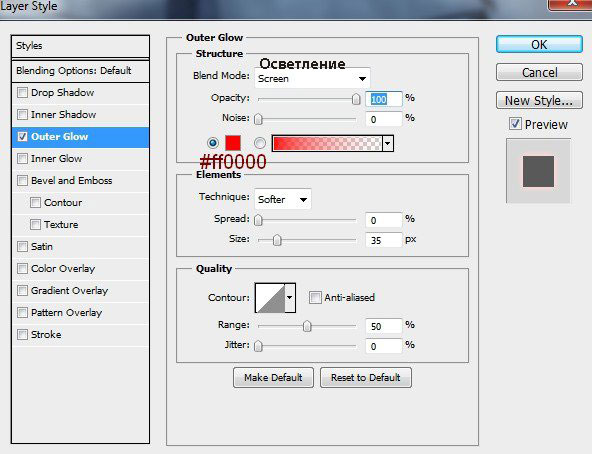Click the style preview thumbnail
Image resolution: width=592 pixels, height=454 pixels.
[x=538, y=171]
